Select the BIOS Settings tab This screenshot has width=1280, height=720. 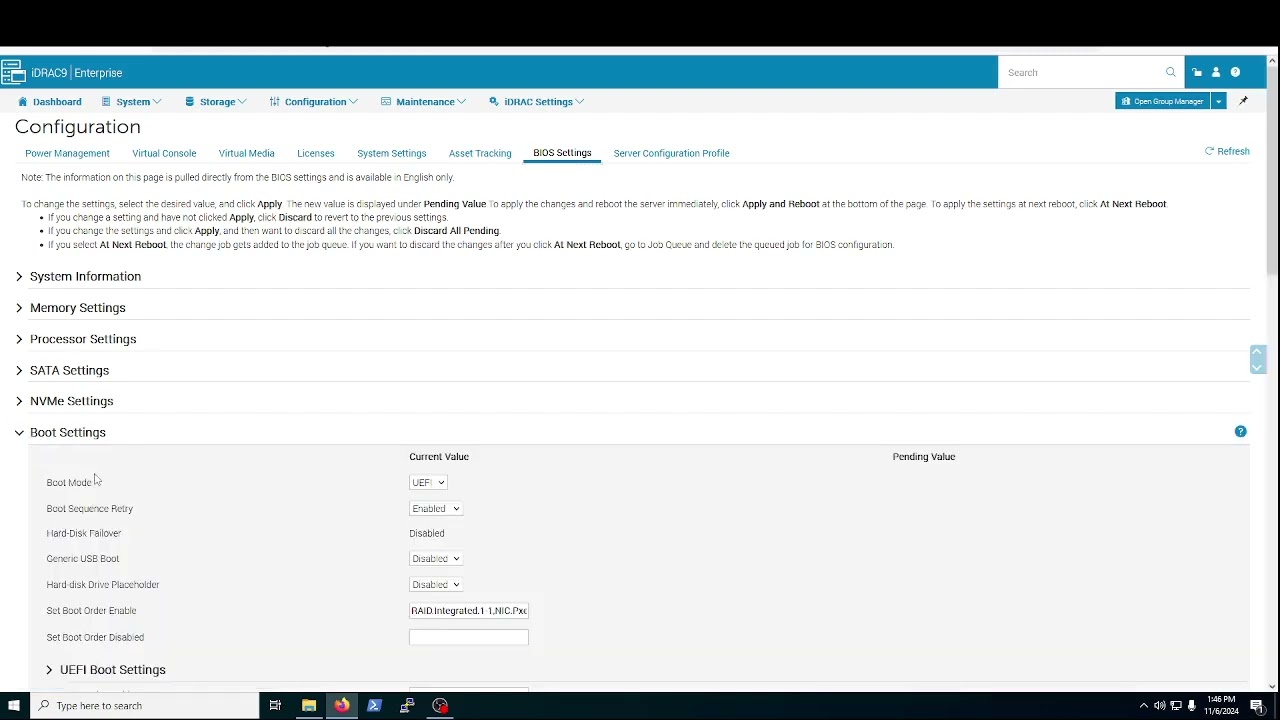(x=562, y=153)
